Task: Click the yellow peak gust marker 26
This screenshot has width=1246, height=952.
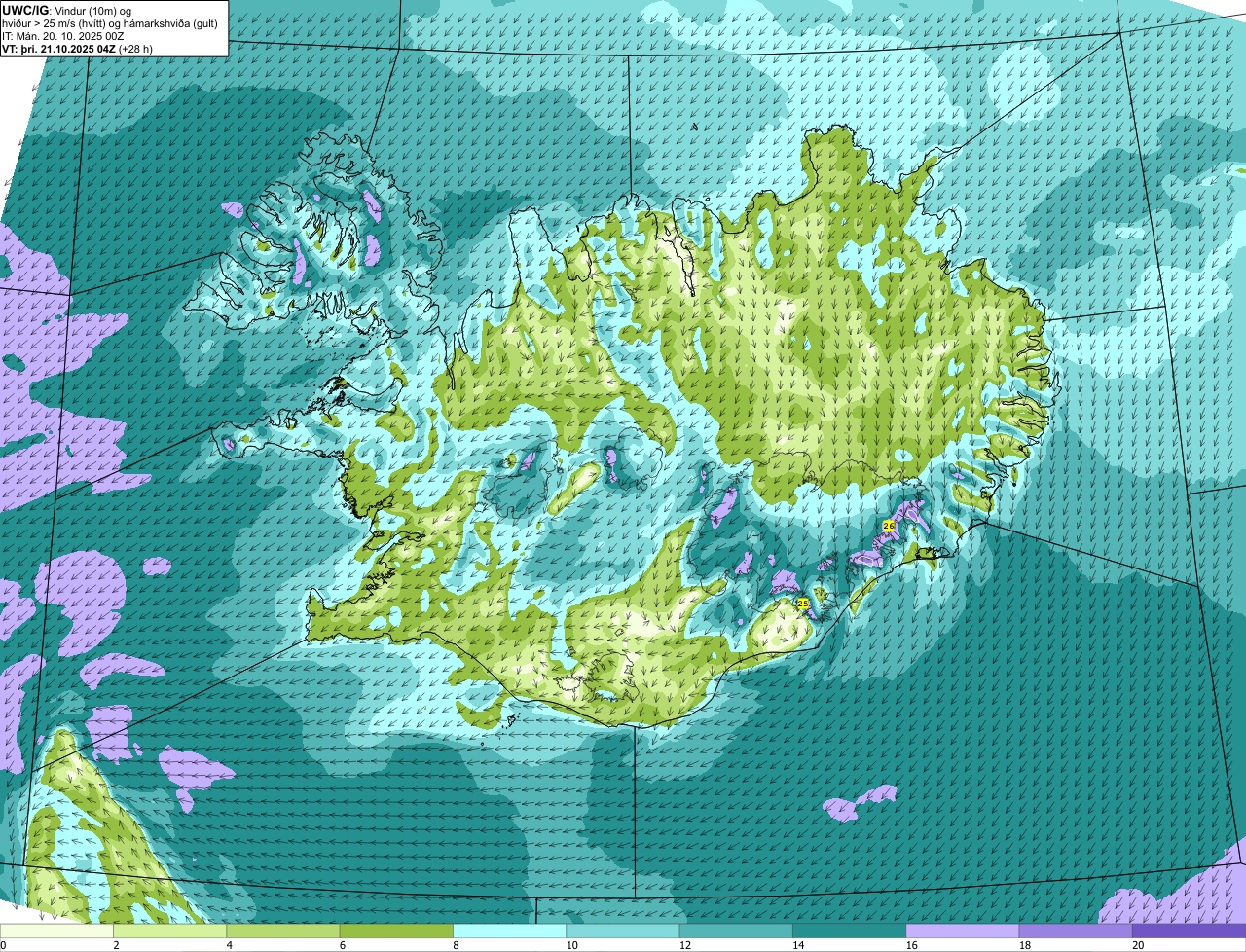Action: (888, 525)
